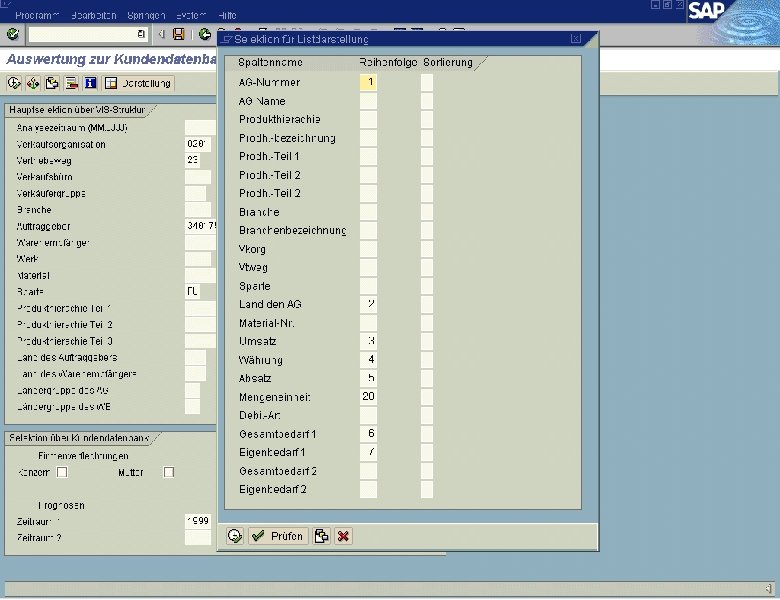Click the red Cancel X icon
The height and width of the screenshot is (600, 780).
pos(343,536)
